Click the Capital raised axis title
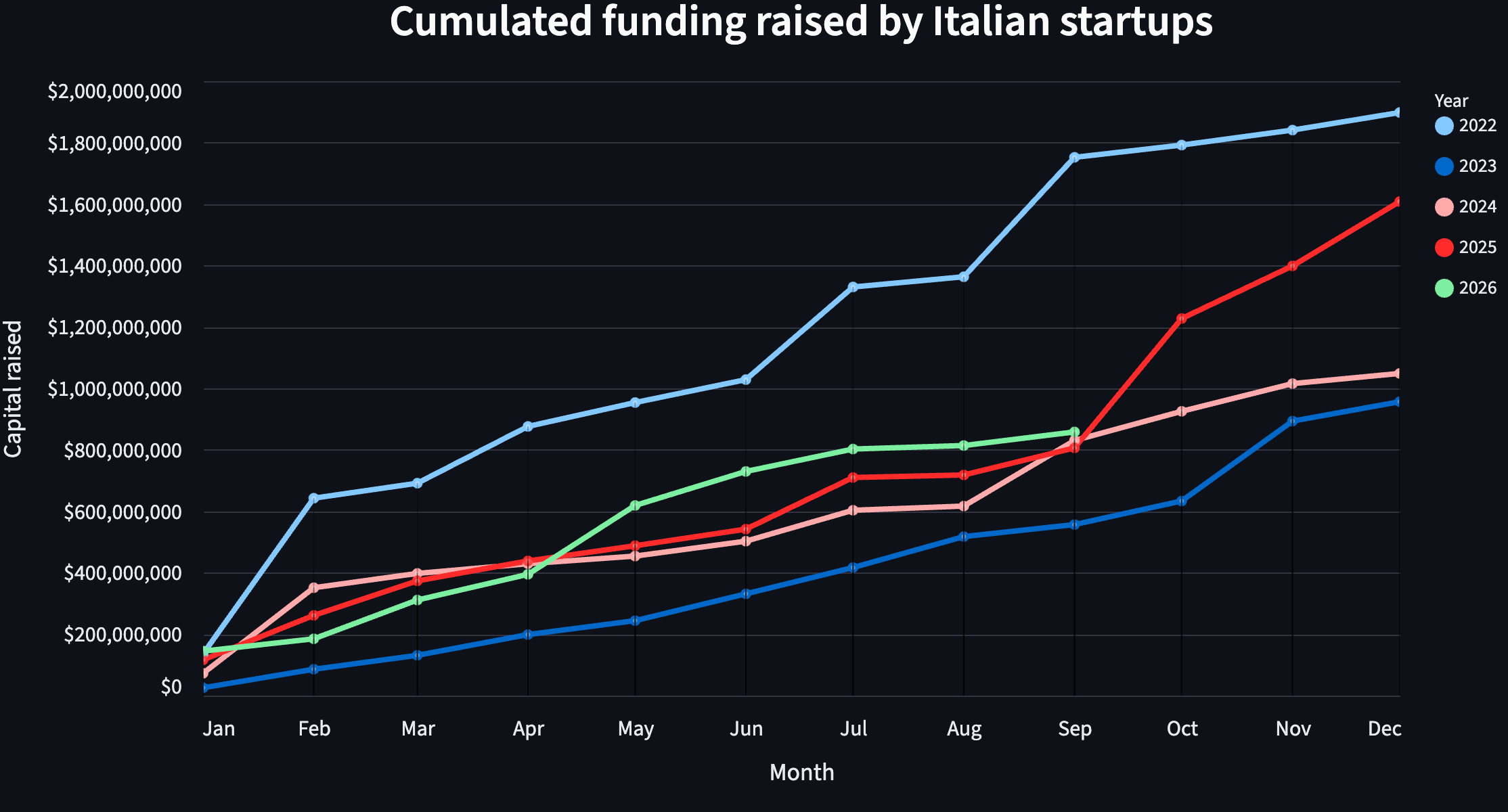 (x=14, y=389)
